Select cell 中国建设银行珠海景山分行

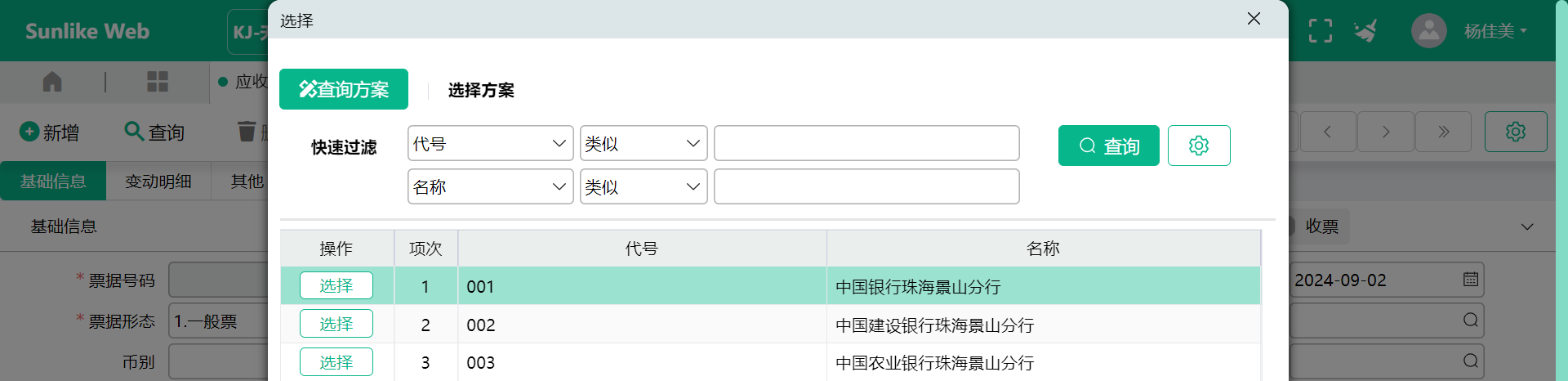1044,325
